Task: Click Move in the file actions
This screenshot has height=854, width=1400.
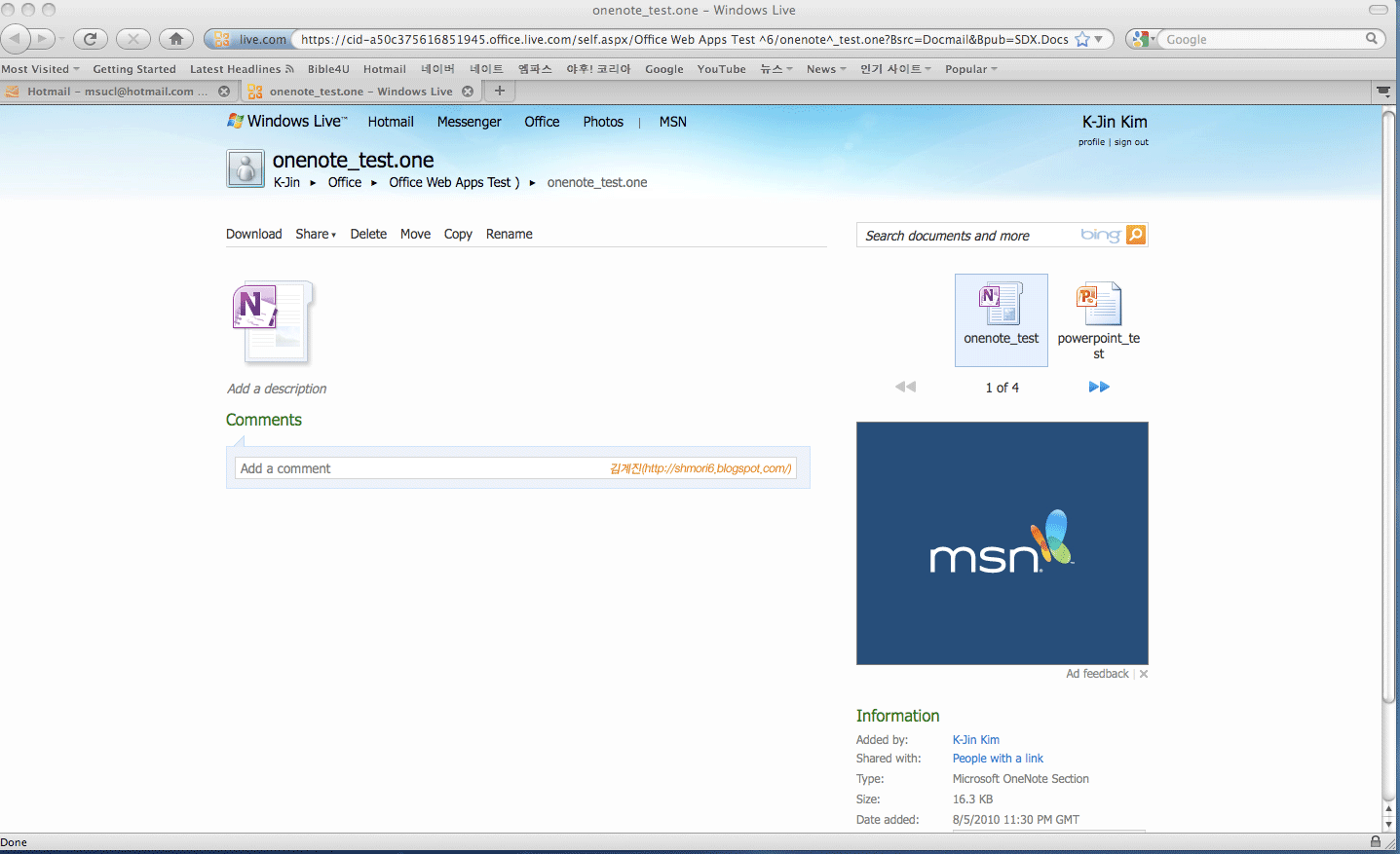Action: [x=415, y=234]
